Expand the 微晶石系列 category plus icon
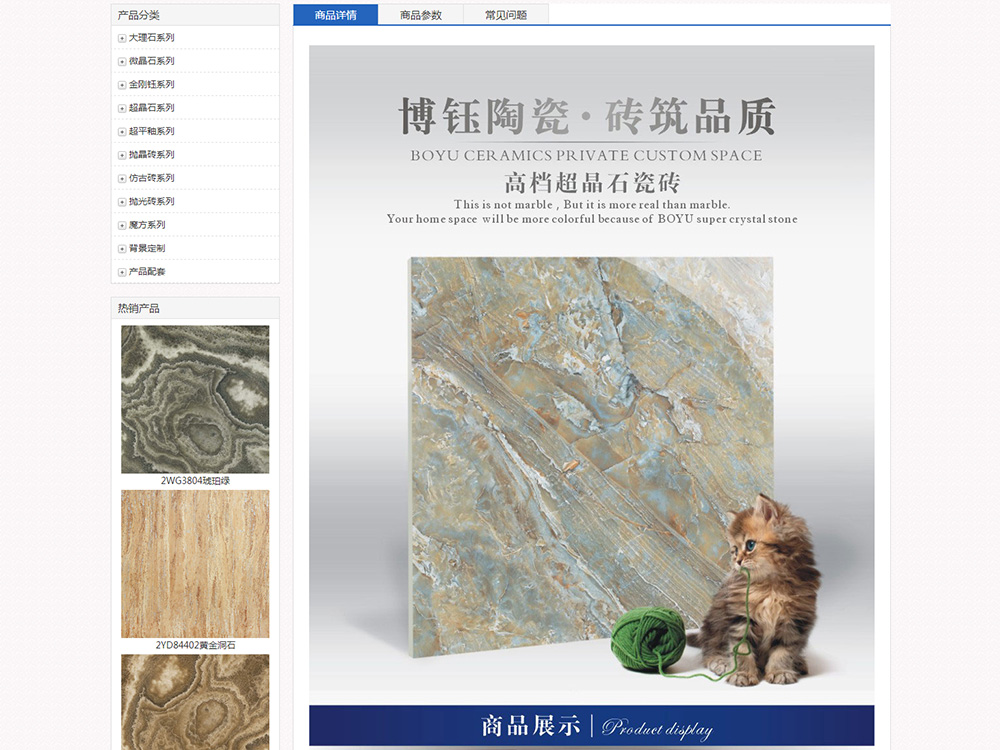Viewport: 1000px width, 750px height. (122, 62)
